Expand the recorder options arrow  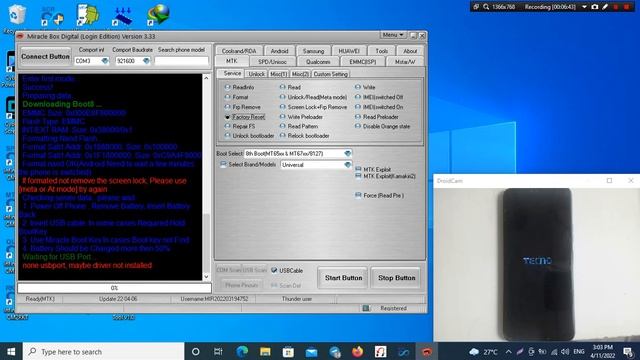[584, 7]
